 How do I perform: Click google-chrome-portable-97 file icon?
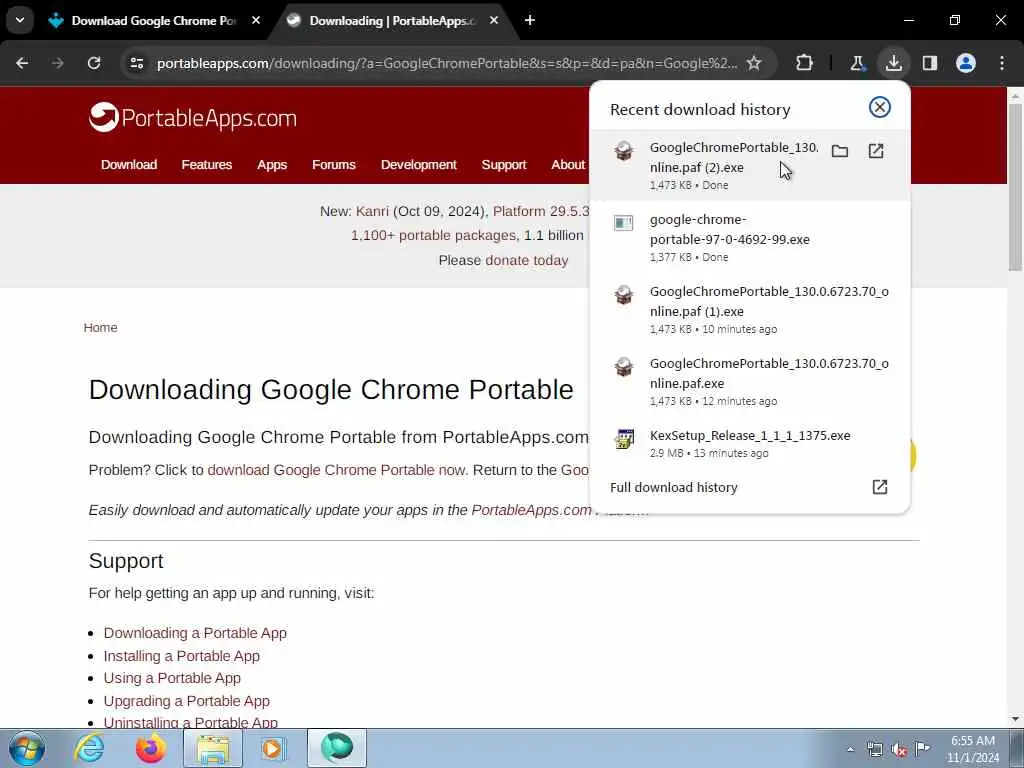[x=624, y=223]
